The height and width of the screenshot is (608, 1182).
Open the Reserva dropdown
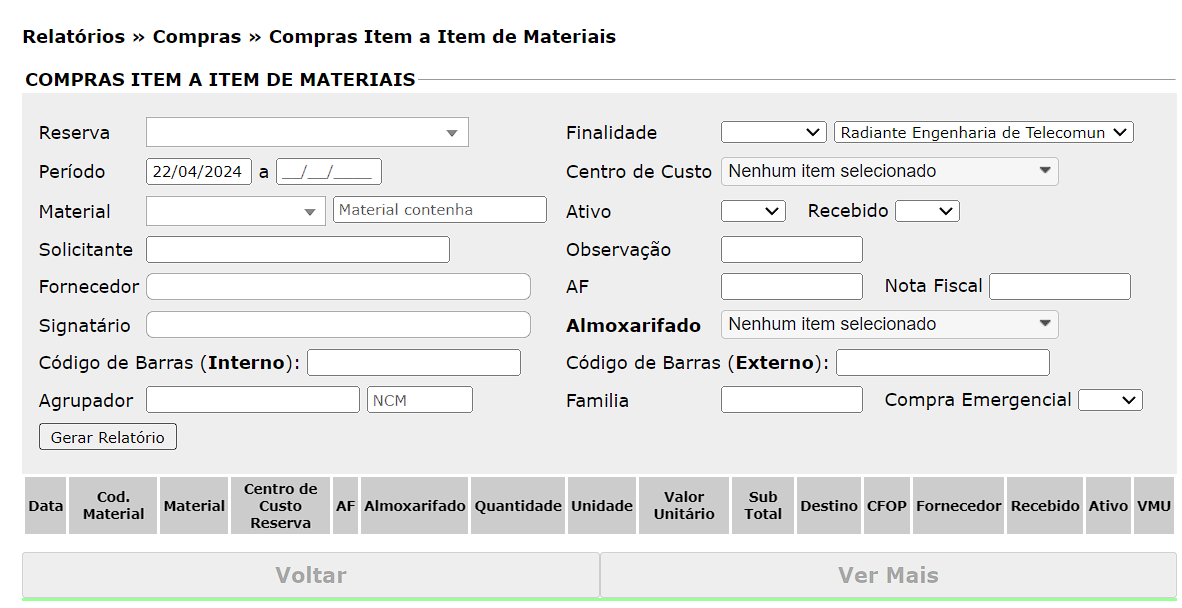(x=307, y=133)
